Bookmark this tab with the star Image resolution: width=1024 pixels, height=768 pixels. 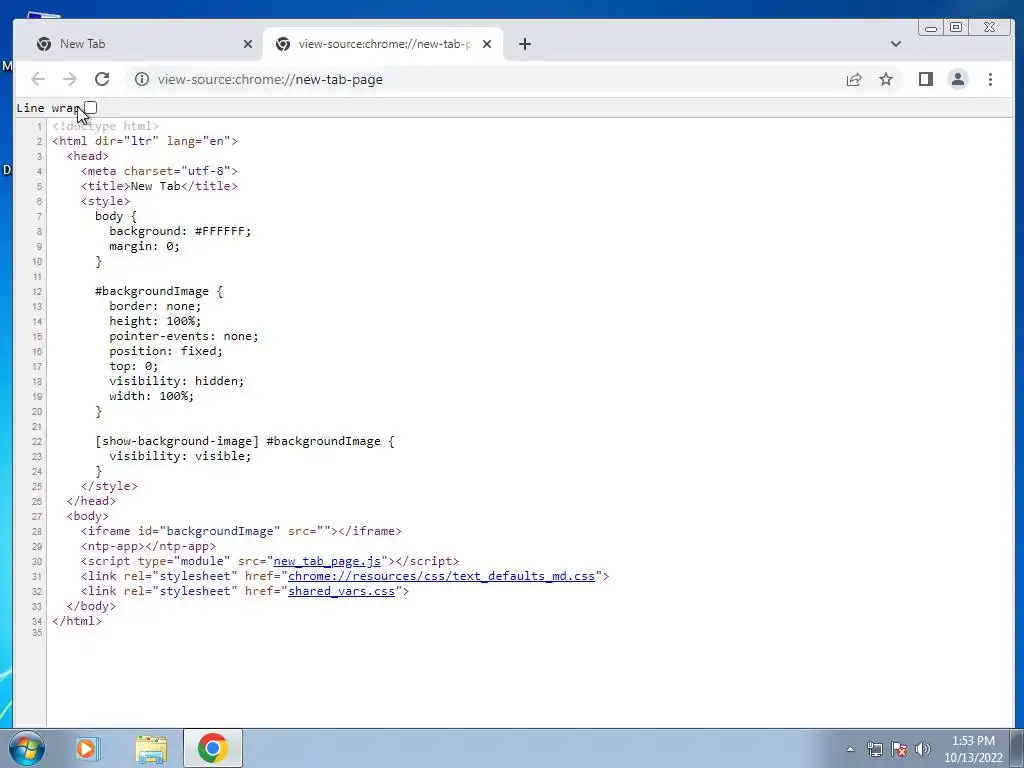(x=886, y=80)
